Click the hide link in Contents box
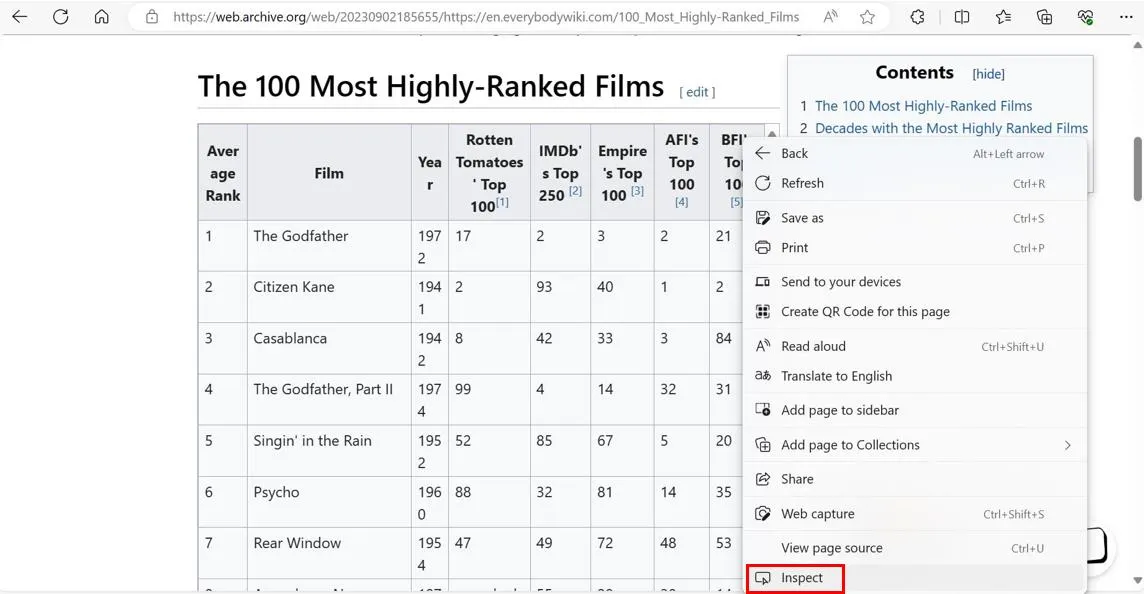The height and width of the screenshot is (594, 1144). pos(989,74)
